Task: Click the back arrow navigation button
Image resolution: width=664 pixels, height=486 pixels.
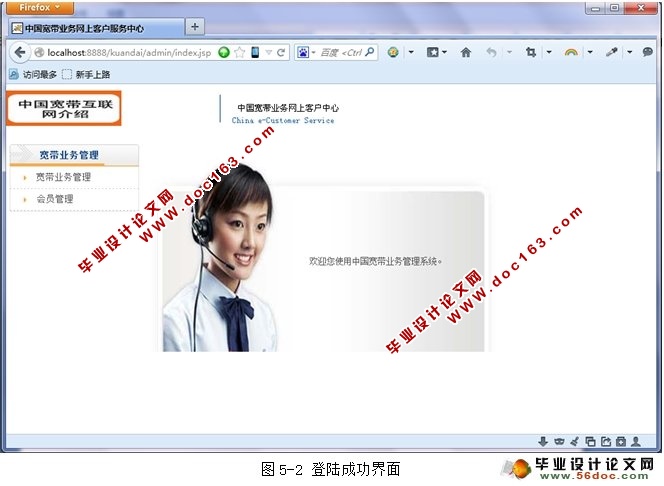Action: (x=19, y=52)
